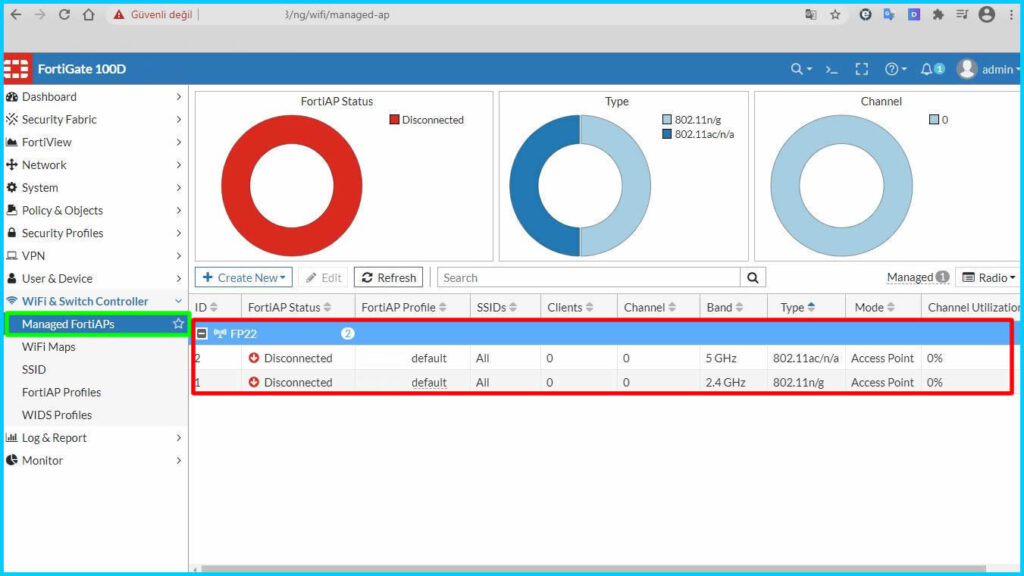
Task: Click the FortiGate logo icon
Action: click(16, 69)
